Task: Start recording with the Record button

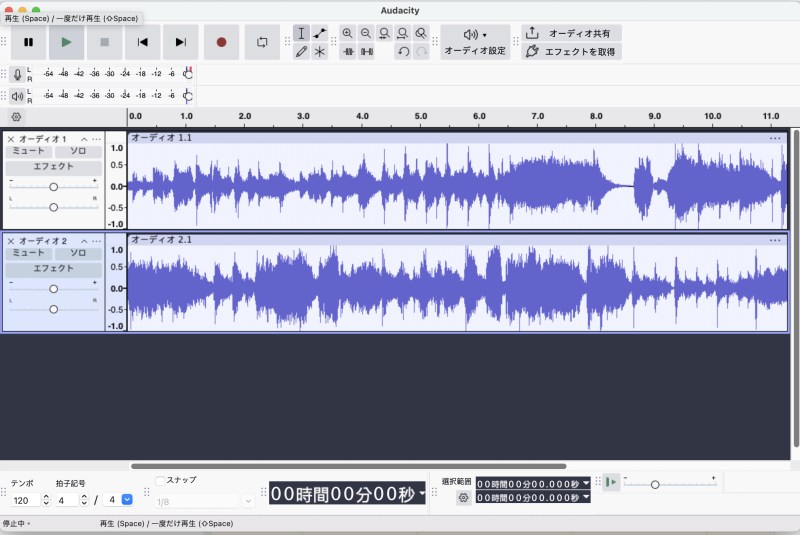Action: point(221,42)
